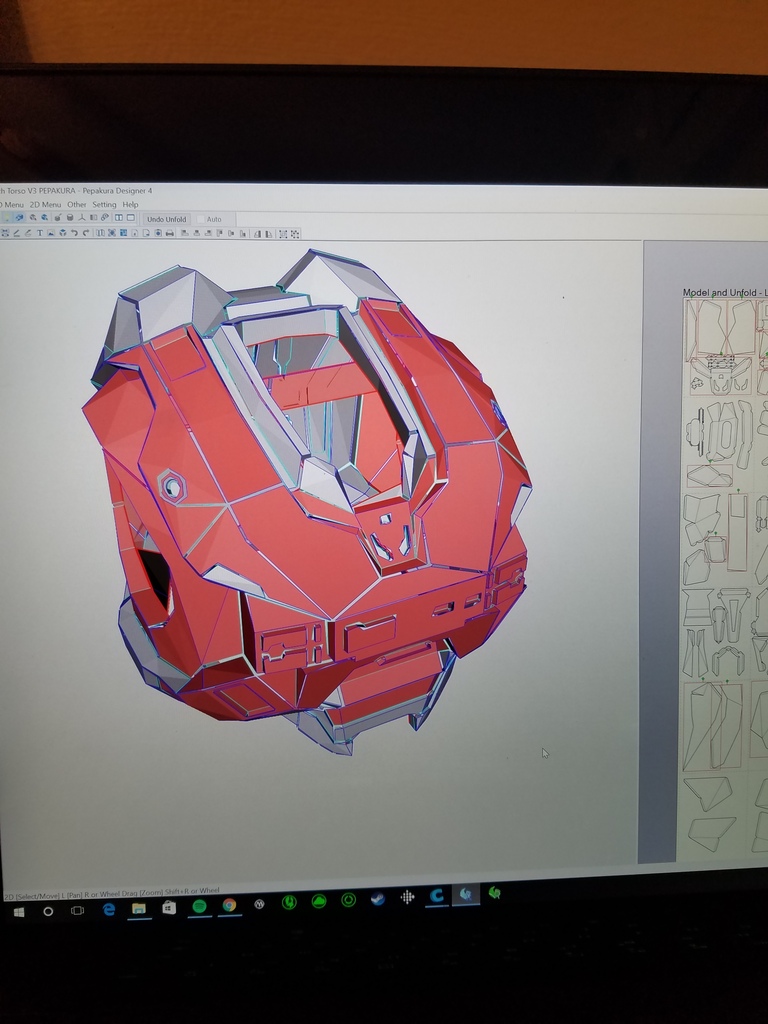Click the chain link icon

(x=104, y=218)
